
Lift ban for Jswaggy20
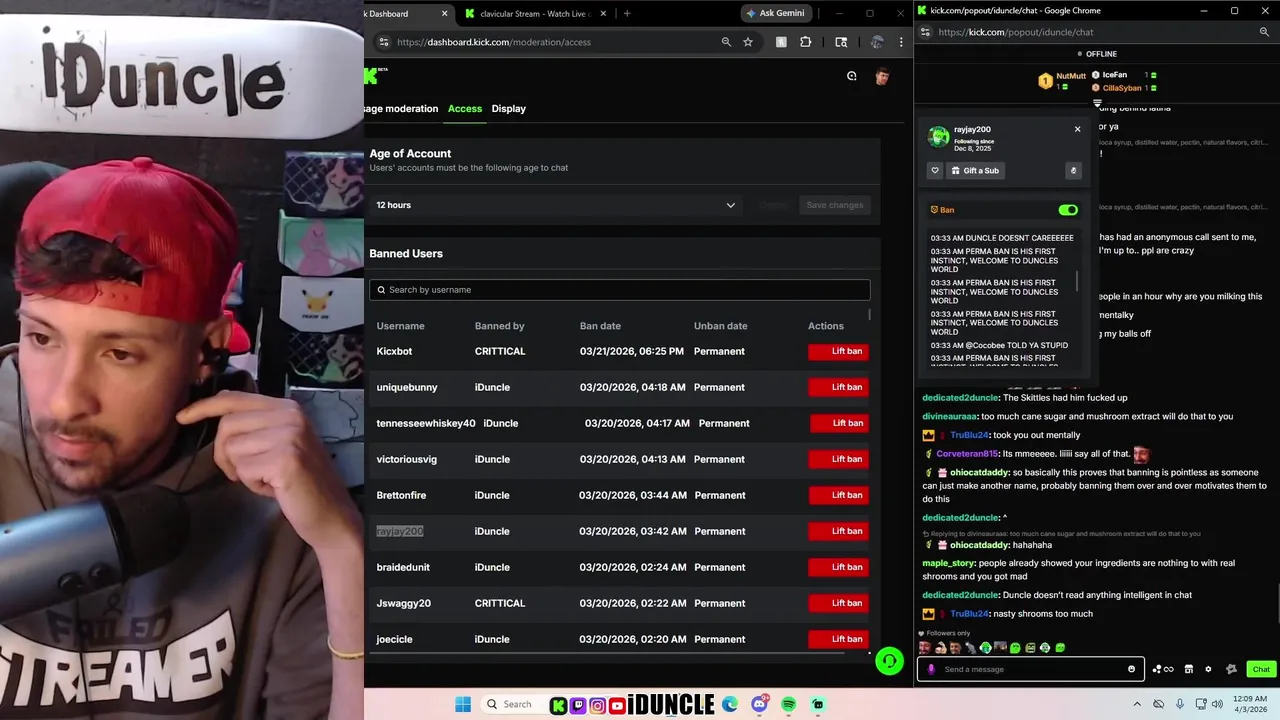click(838, 603)
